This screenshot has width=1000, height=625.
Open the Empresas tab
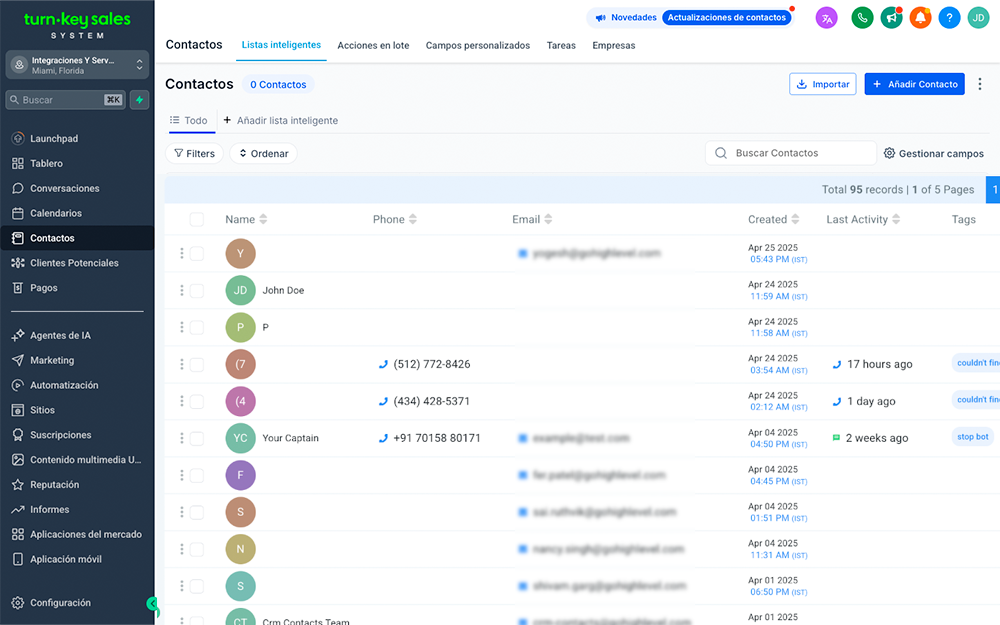tap(614, 45)
